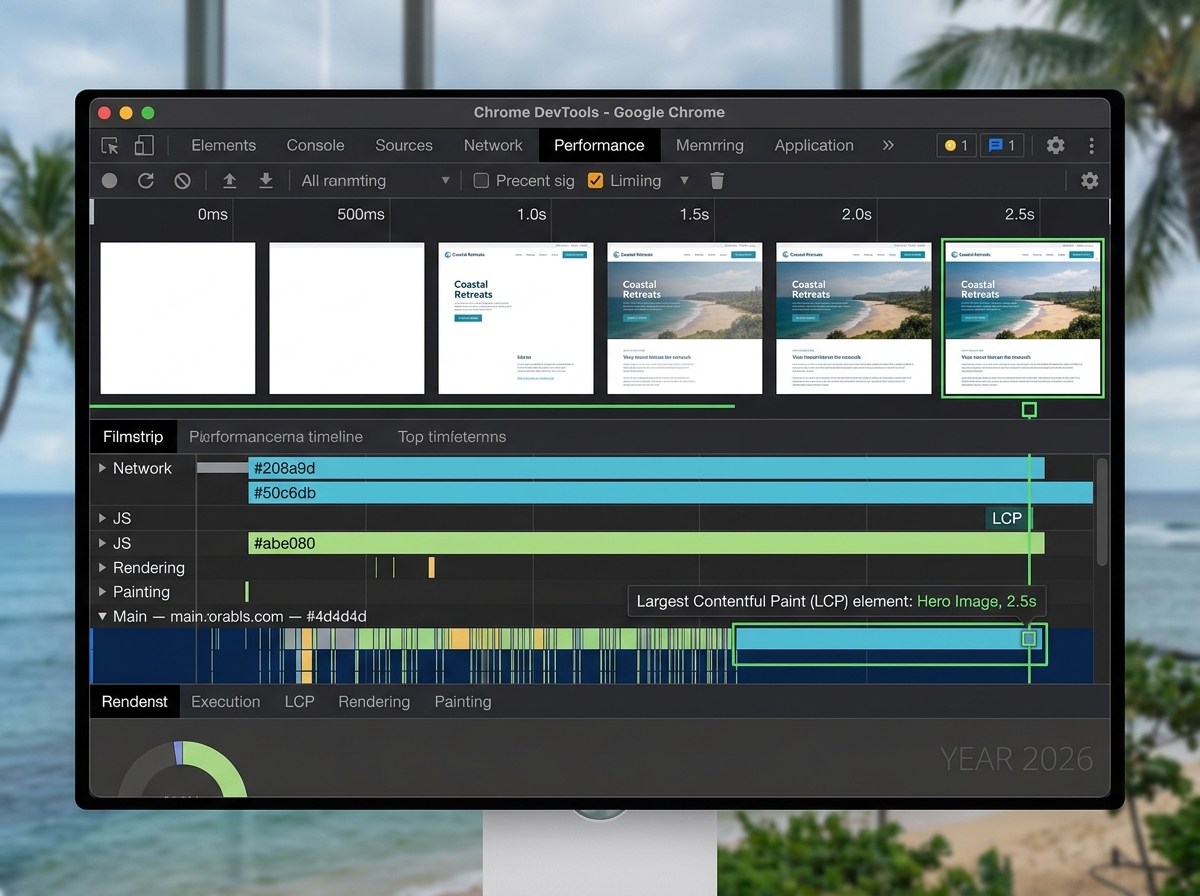Save the profile with the download icon
The image size is (1200, 896).
pyautogui.click(x=265, y=181)
